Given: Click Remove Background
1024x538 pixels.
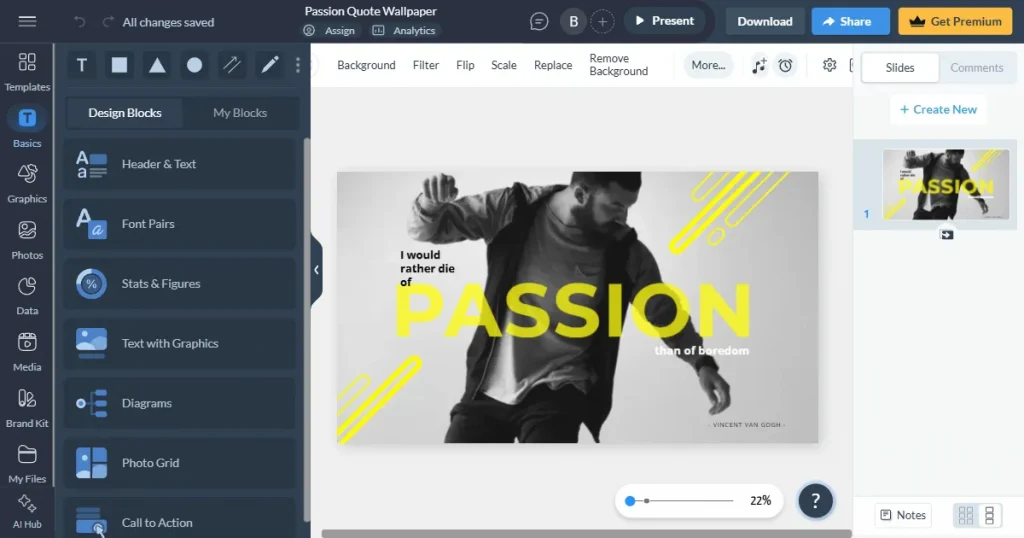Looking at the screenshot, I should (x=618, y=65).
